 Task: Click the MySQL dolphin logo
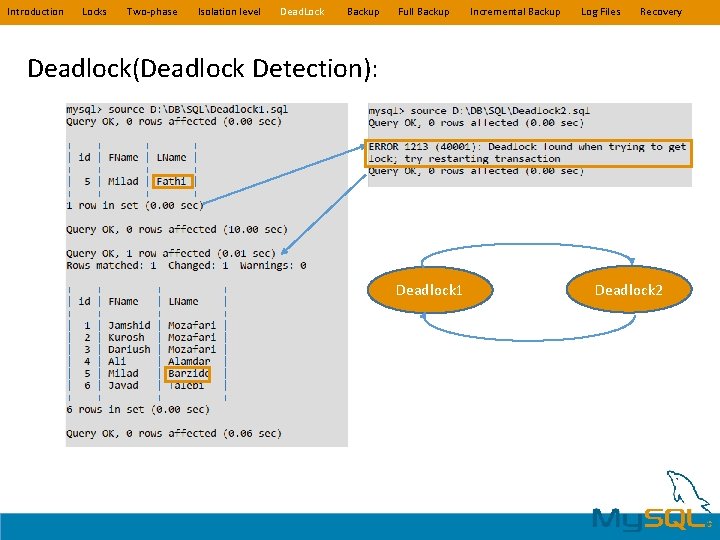click(653, 503)
